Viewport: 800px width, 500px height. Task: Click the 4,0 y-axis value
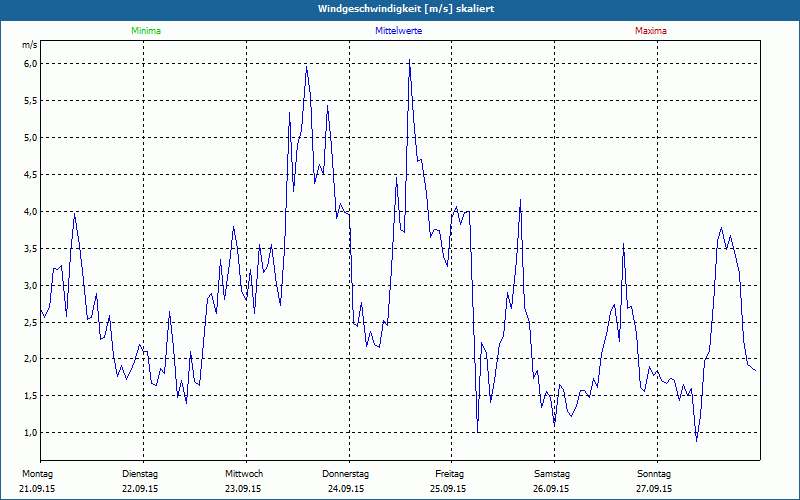tap(31, 212)
